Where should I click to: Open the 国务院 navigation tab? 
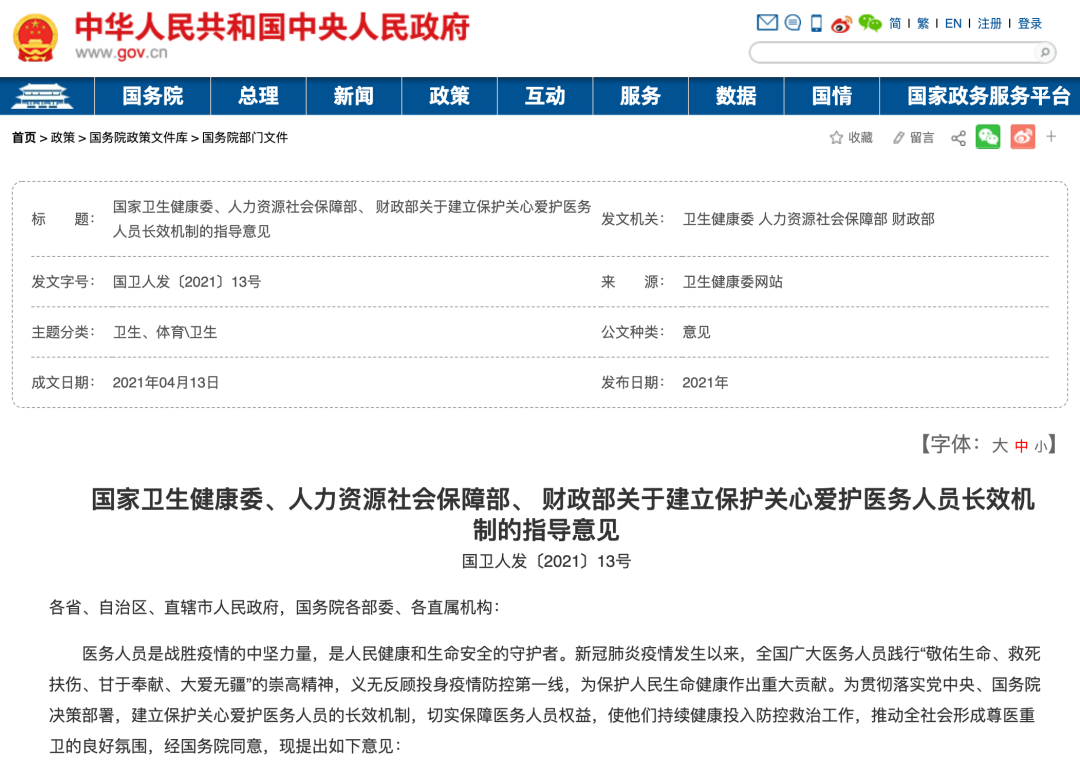[x=153, y=96]
